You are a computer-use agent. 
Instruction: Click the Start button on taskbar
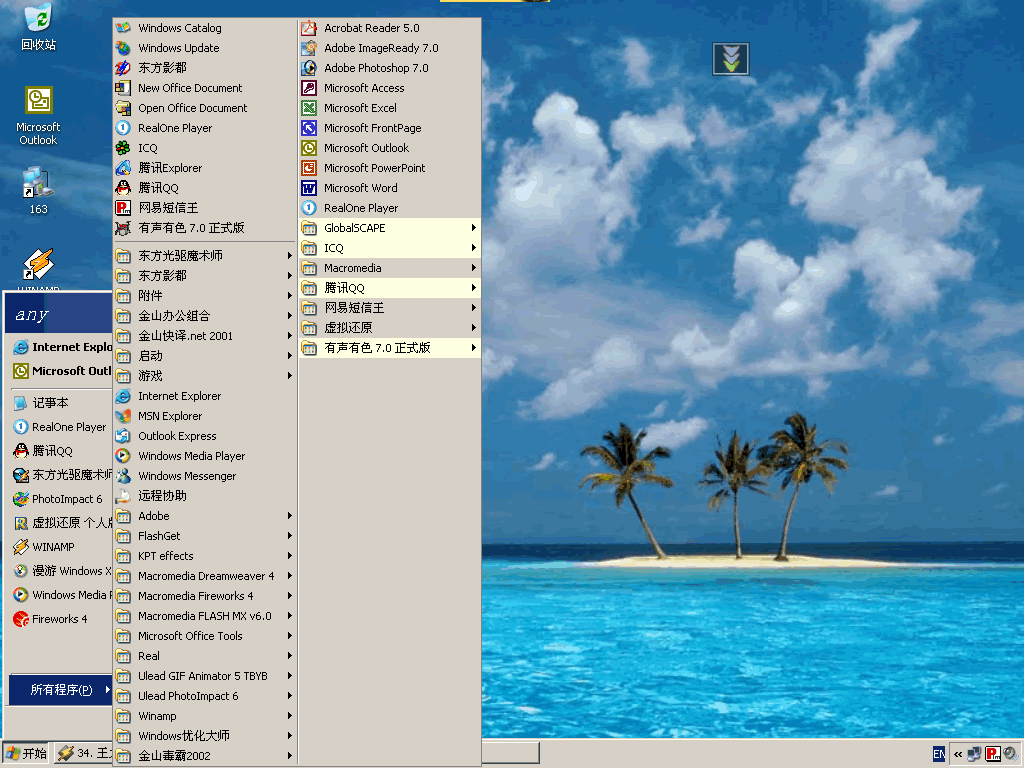pos(26,754)
